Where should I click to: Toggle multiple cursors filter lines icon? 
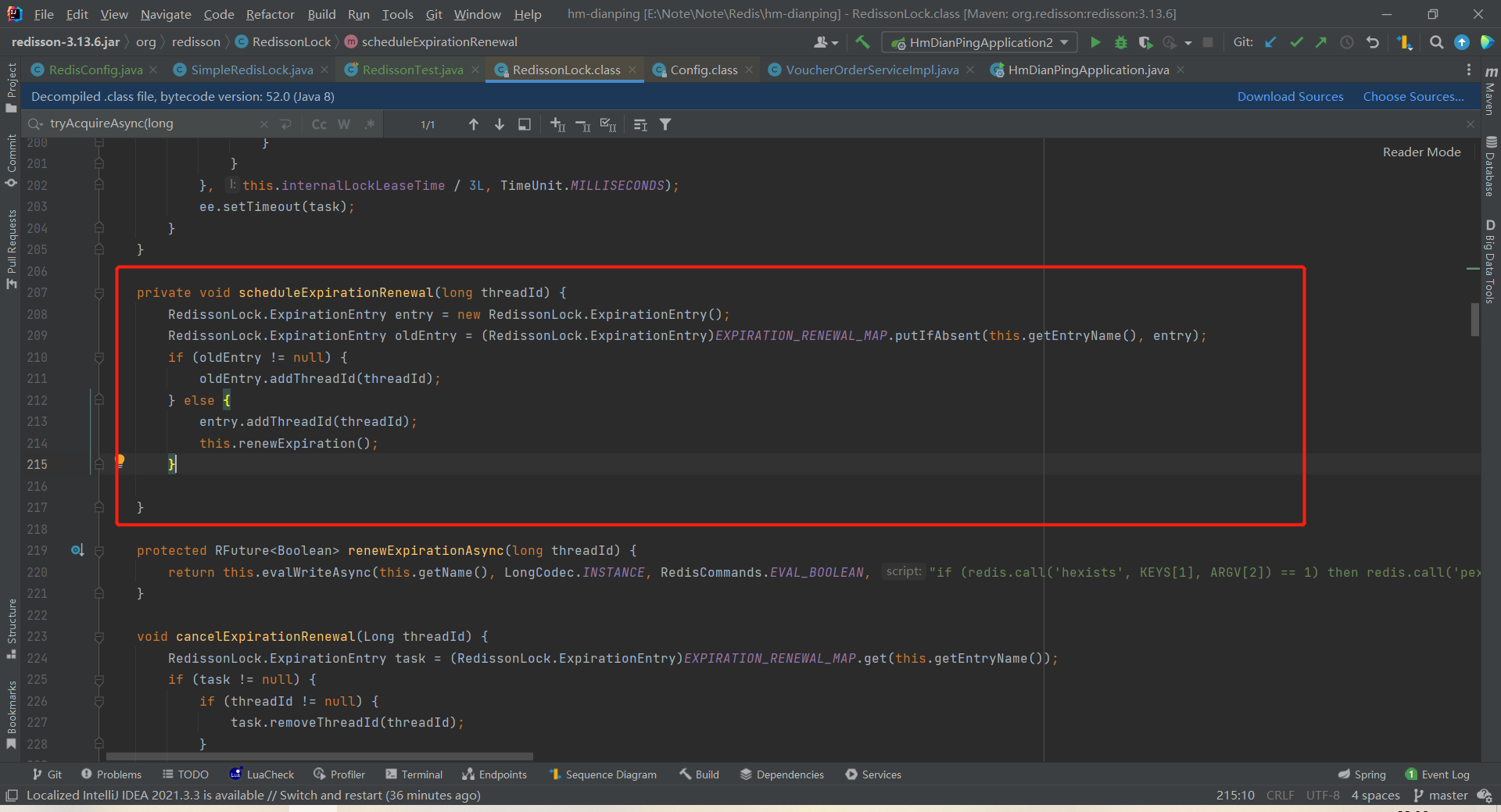pos(640,124)
